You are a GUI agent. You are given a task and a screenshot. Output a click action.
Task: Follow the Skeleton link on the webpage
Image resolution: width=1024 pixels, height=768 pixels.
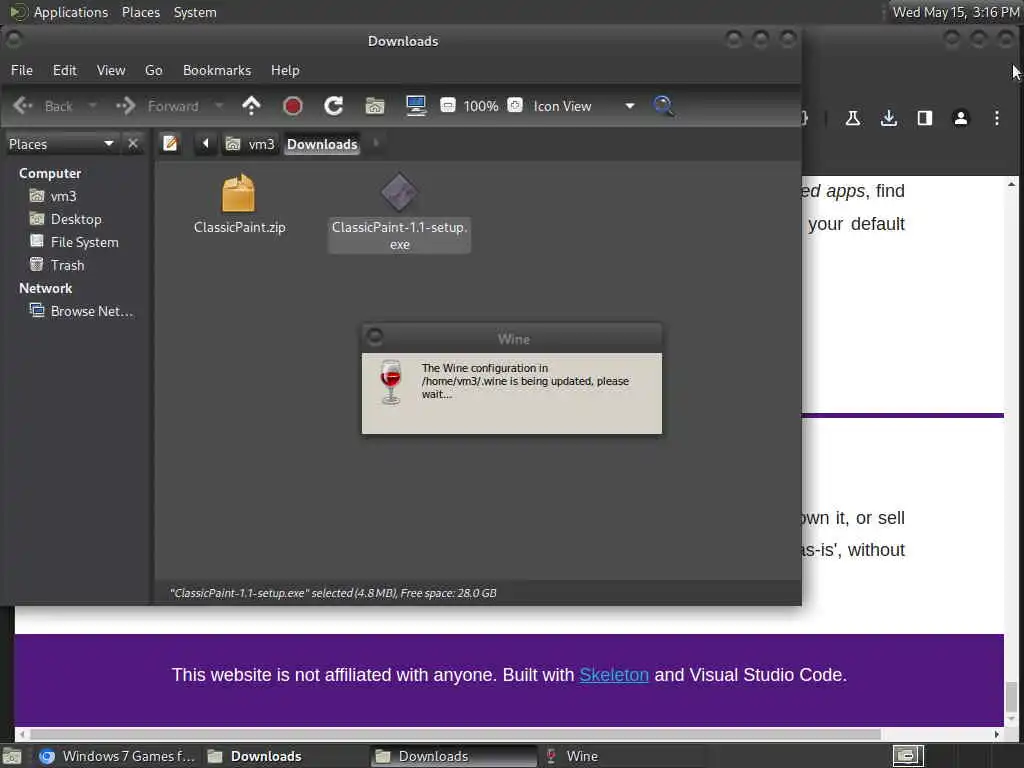(x=614, y=675)
